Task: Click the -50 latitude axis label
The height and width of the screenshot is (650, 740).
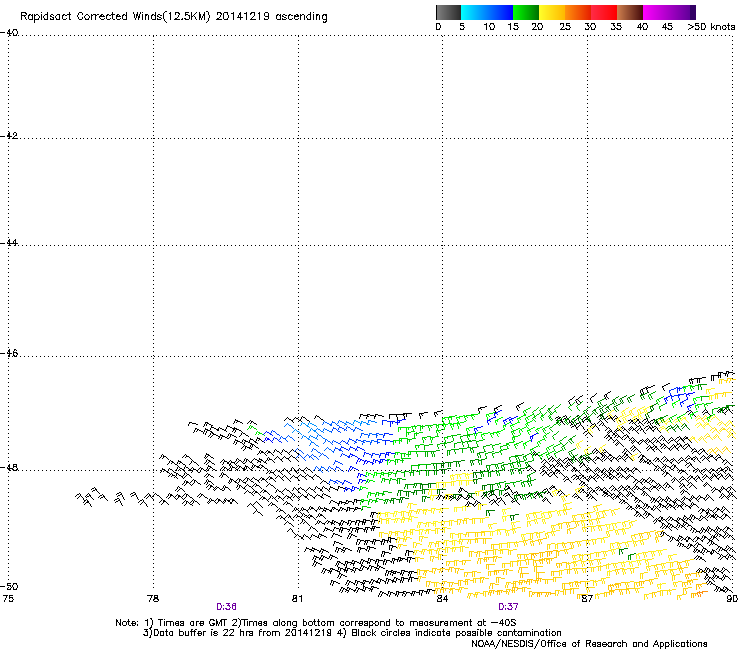Action: click(9, 586)
